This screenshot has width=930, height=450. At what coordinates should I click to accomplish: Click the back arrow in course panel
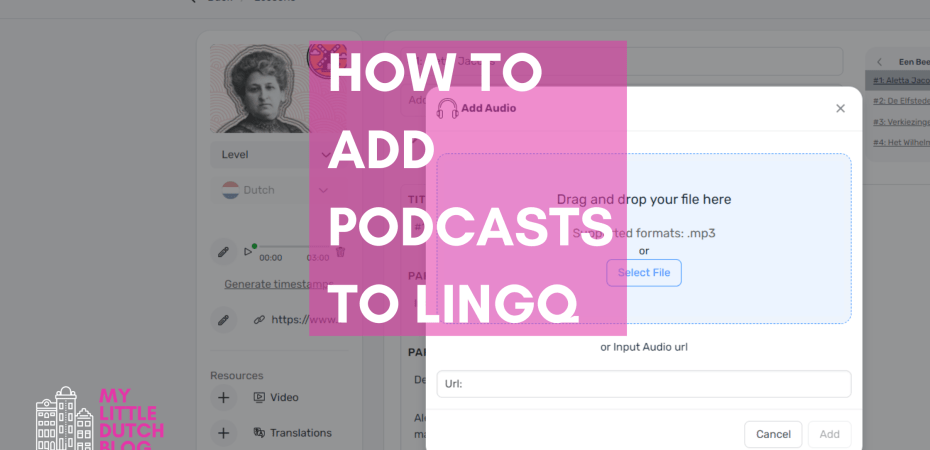[x=879, y=62]
